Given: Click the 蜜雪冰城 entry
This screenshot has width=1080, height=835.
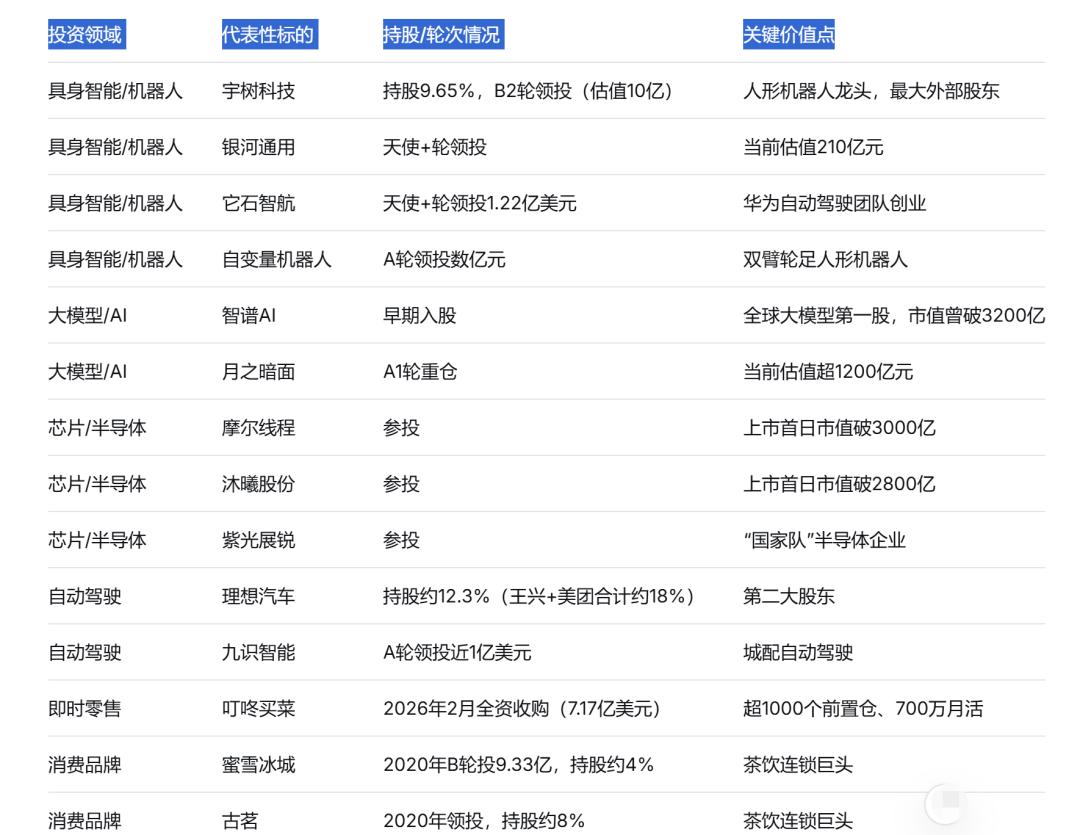Looking at the screenshot, I should 258,764.
